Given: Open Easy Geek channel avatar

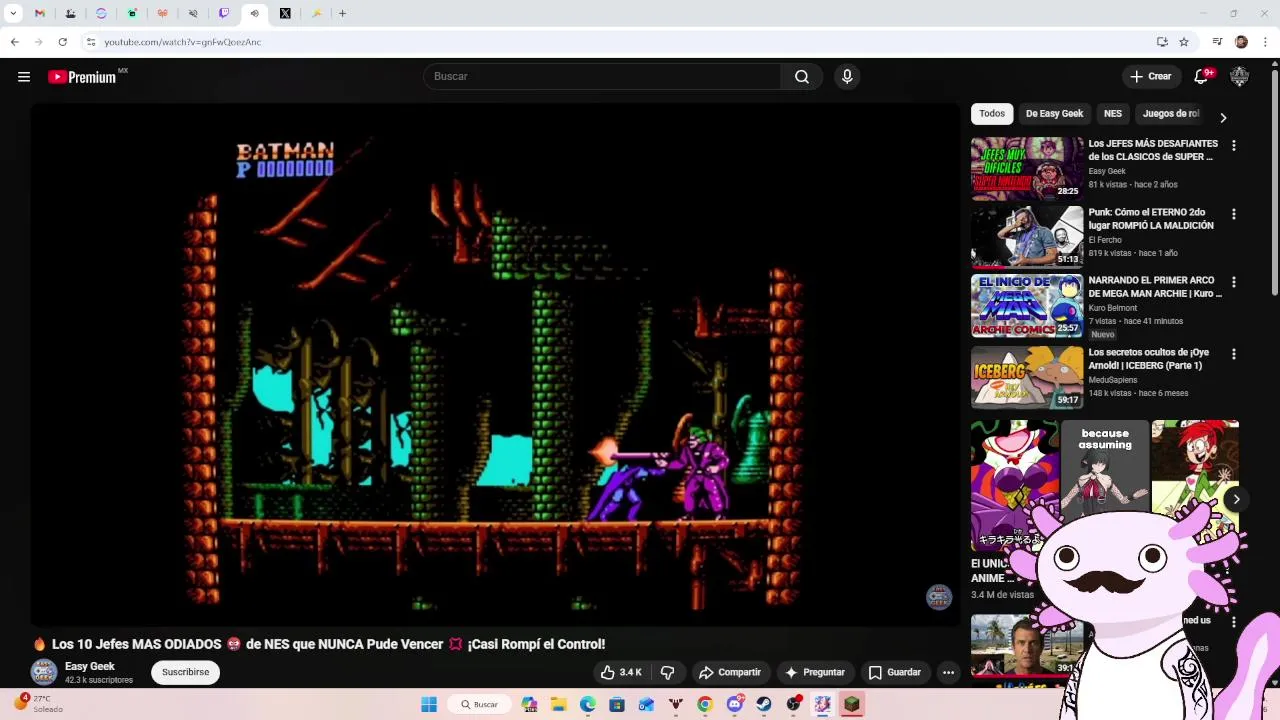Looking at the screenshot, I should [44, 673].
